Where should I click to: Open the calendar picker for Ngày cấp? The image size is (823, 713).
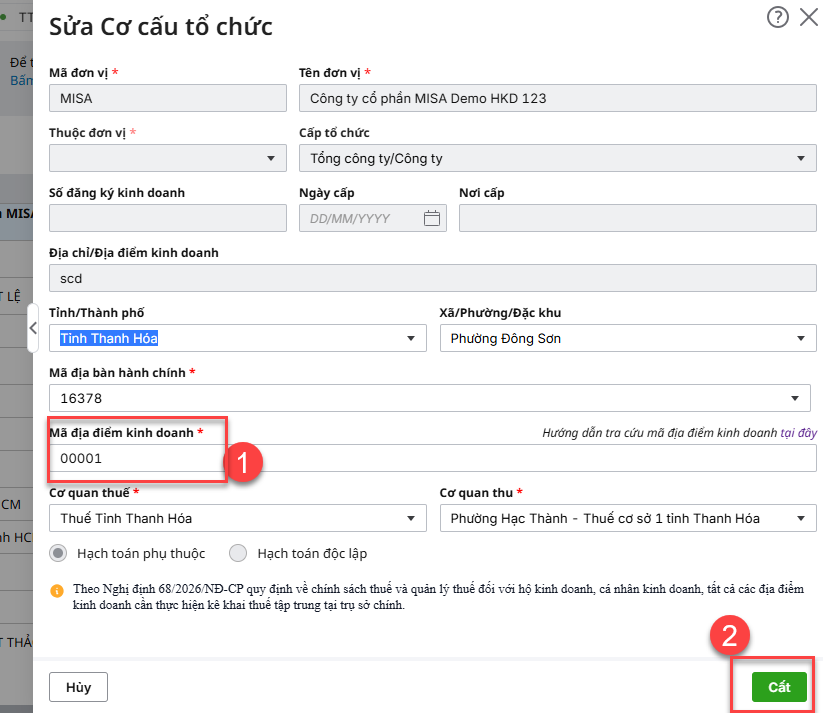(432, 218)
